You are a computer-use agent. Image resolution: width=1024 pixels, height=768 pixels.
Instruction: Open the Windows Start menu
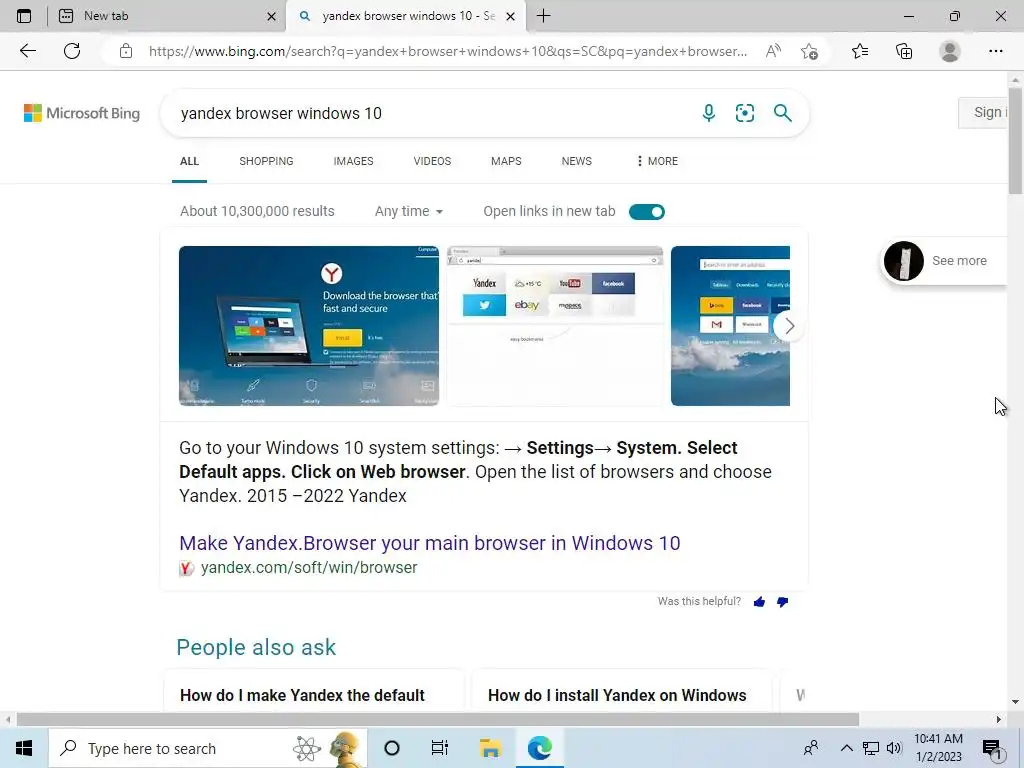point(24,748)
